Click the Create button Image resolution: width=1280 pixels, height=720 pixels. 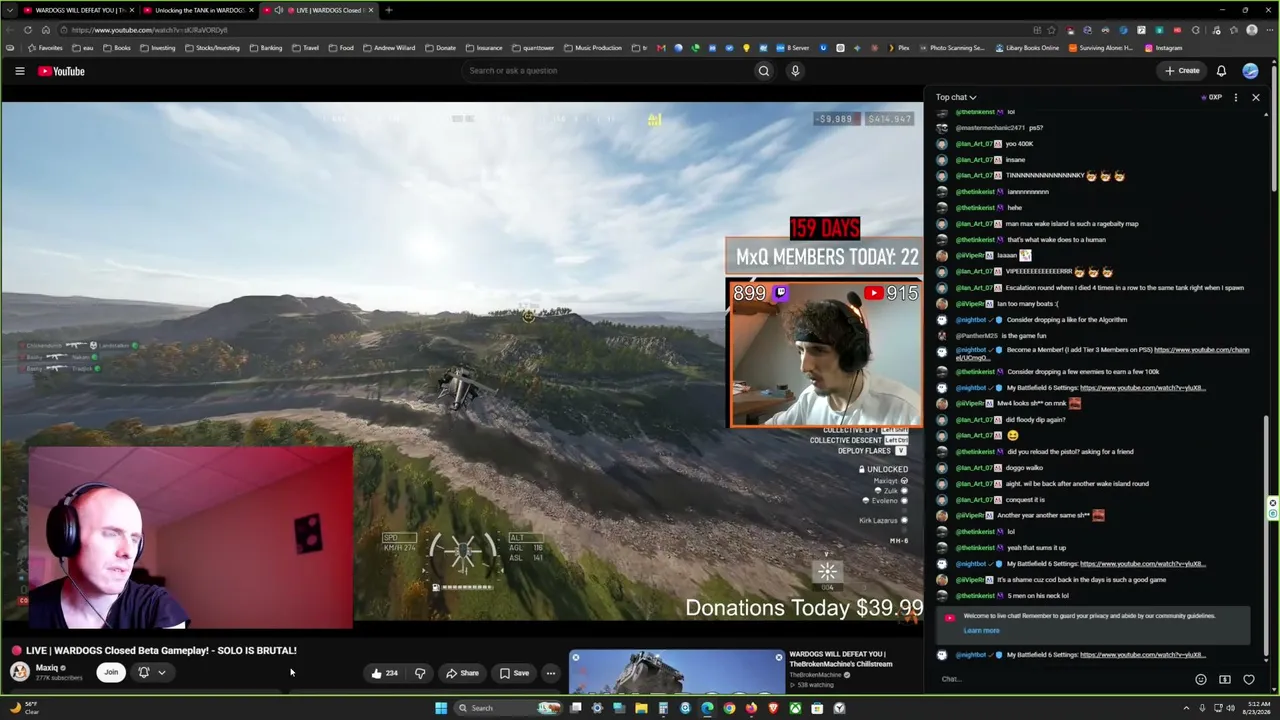pyautogui.click(x=1182, y=71)
